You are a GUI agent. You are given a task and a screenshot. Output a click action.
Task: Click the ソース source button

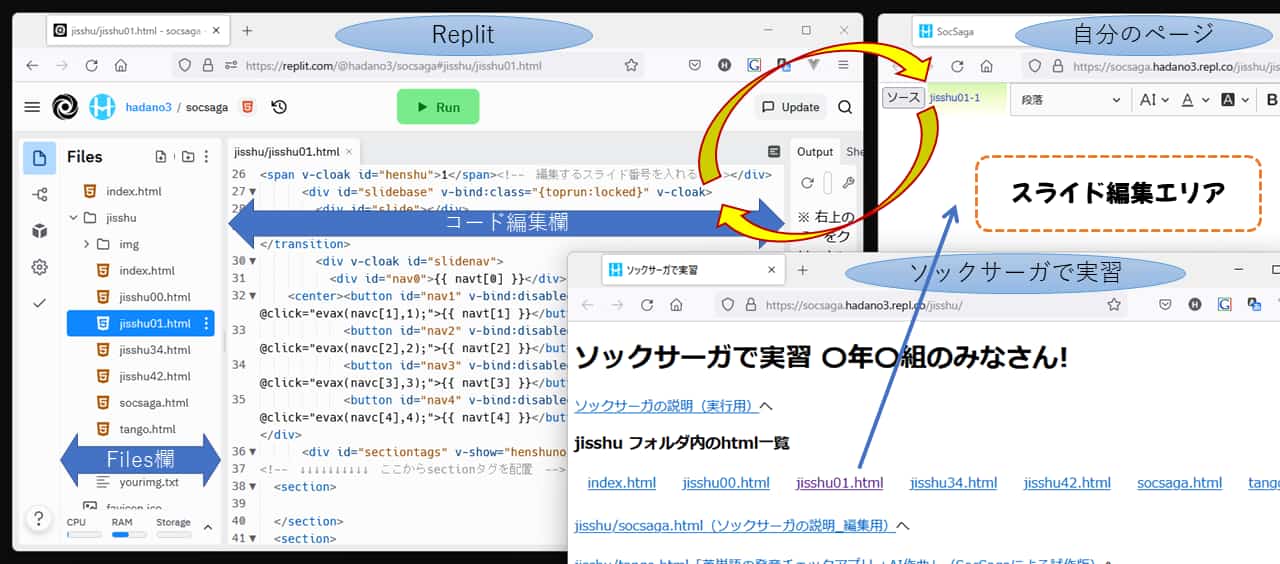pos(903,98)
